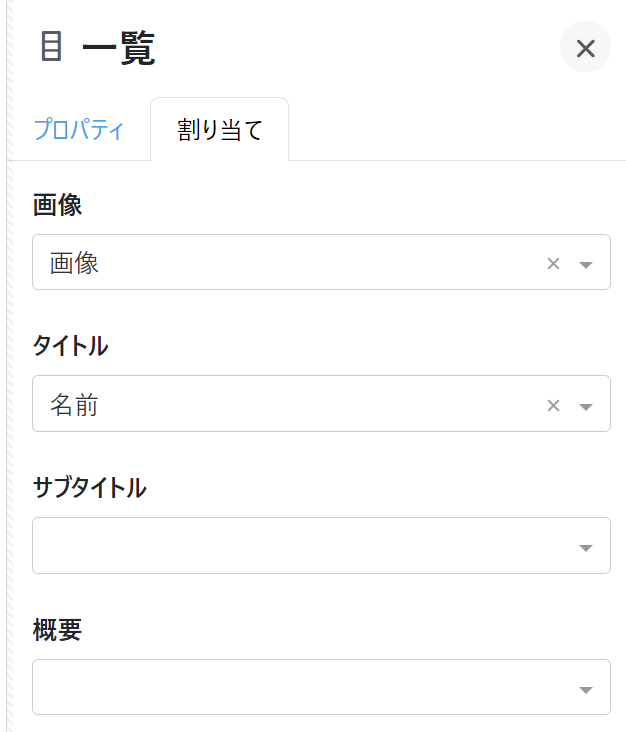Click the 概要 field label
This screenshot has width=626, height=732.
click(57, 630)
